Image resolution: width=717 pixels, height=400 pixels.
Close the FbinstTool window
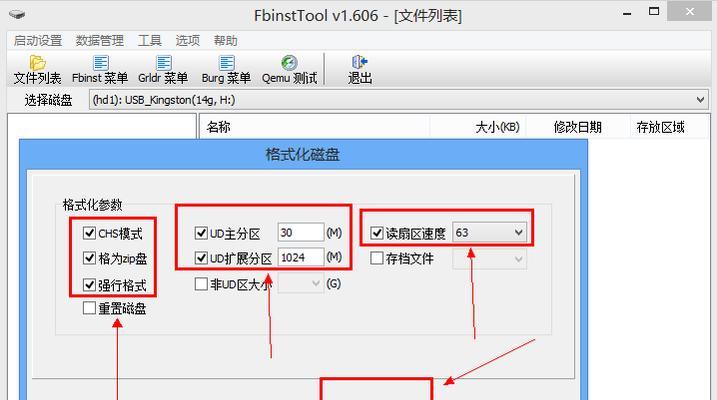(x=690, y=12)
